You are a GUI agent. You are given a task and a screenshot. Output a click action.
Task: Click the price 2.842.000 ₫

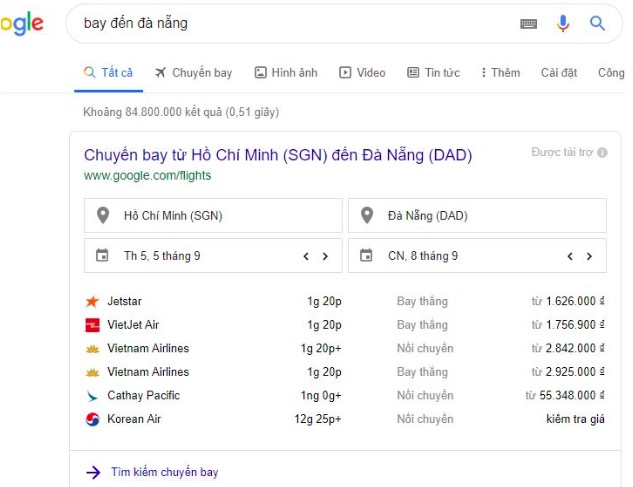tap(575, 348)
